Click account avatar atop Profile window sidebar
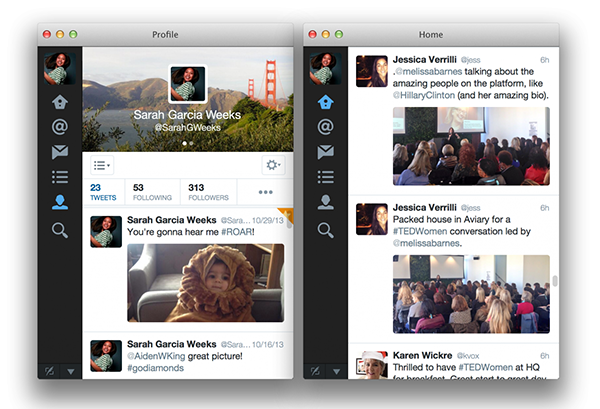This screenshot has height=409, width=600. tap(59, 68)
